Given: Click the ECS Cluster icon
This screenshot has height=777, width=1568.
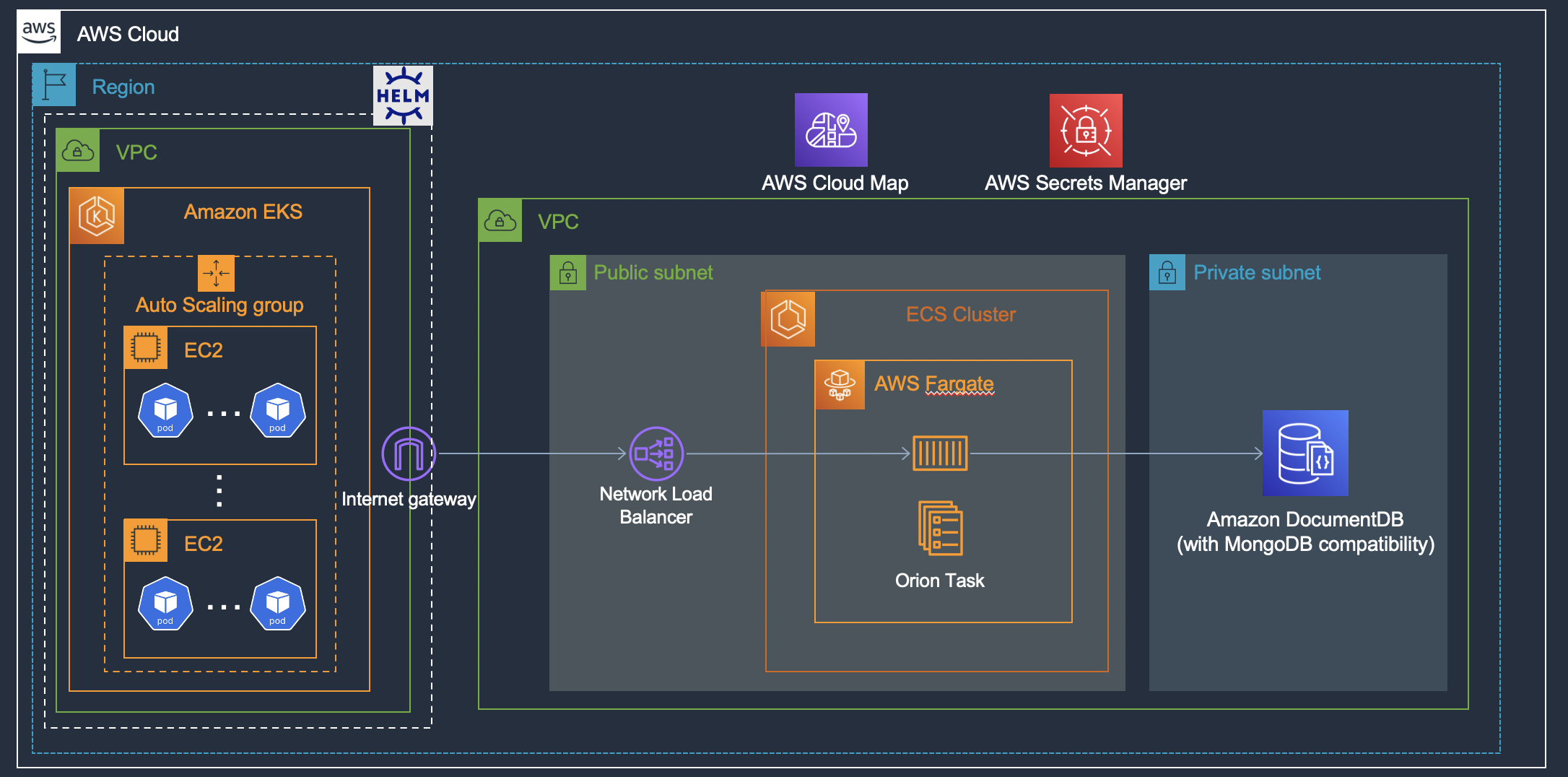Looking at the screenshot, I should click(788, 318).
